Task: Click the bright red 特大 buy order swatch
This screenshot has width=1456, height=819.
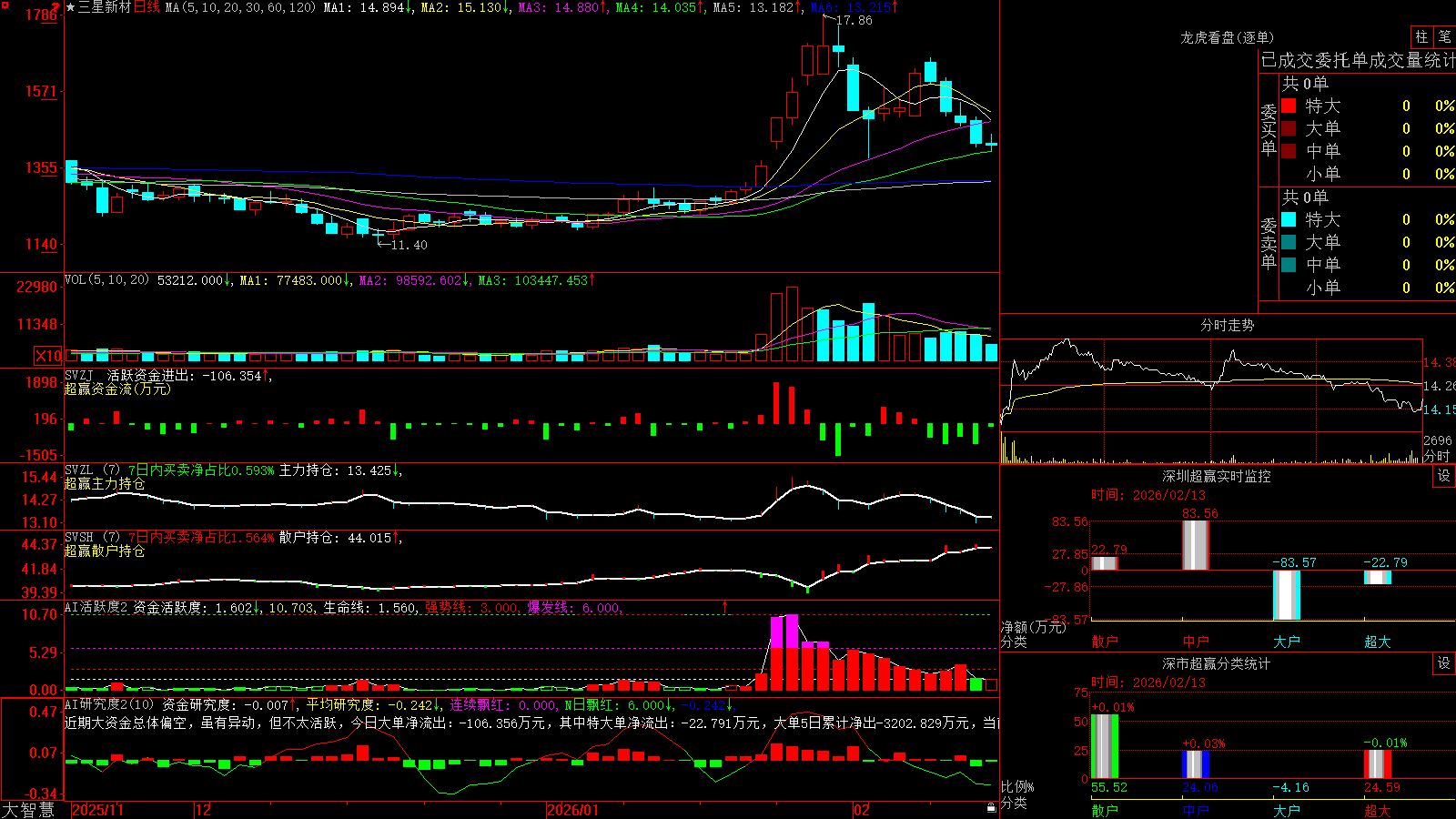Action: [1289, 106]
